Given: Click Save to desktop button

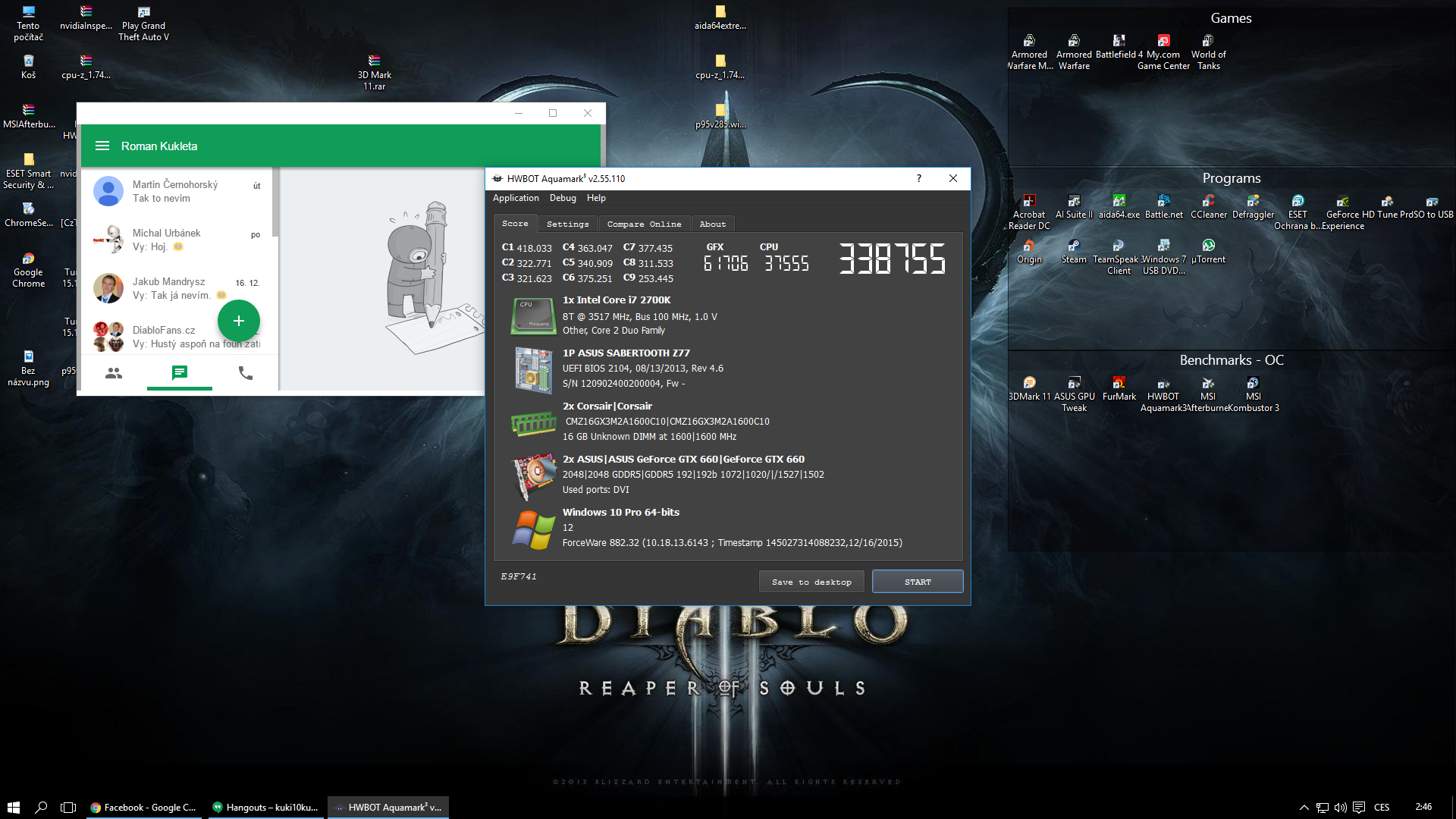Looking at the screenshot, I should [811, 582].
